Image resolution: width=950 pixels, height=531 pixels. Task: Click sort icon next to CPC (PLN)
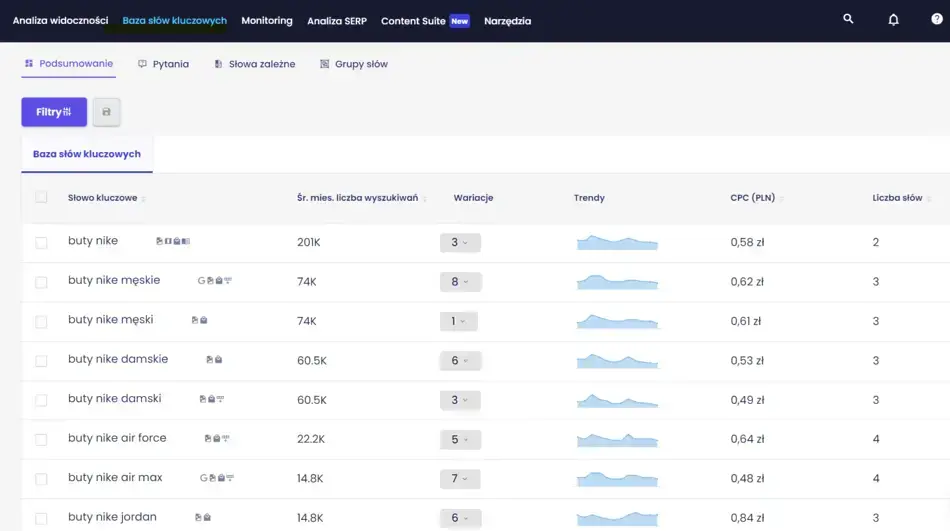(x=782, y=199)
